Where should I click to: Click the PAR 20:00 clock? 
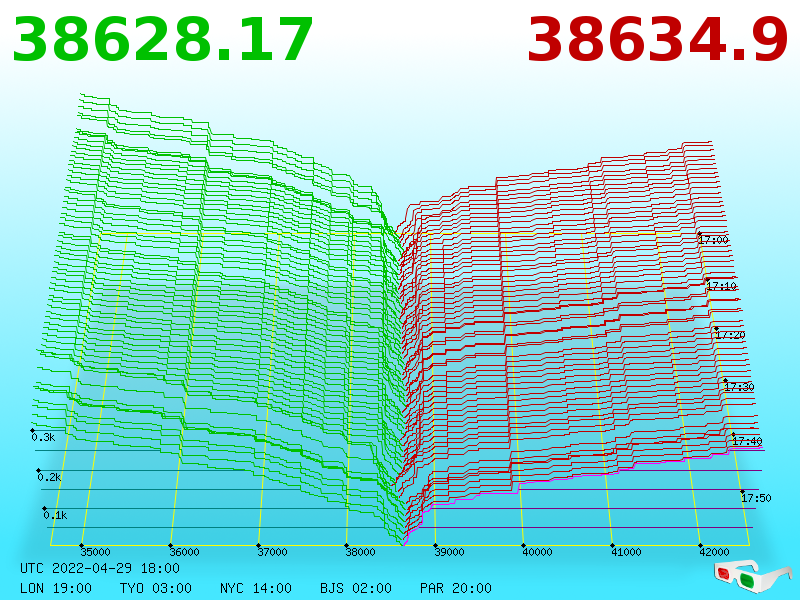tap(456, 588)
